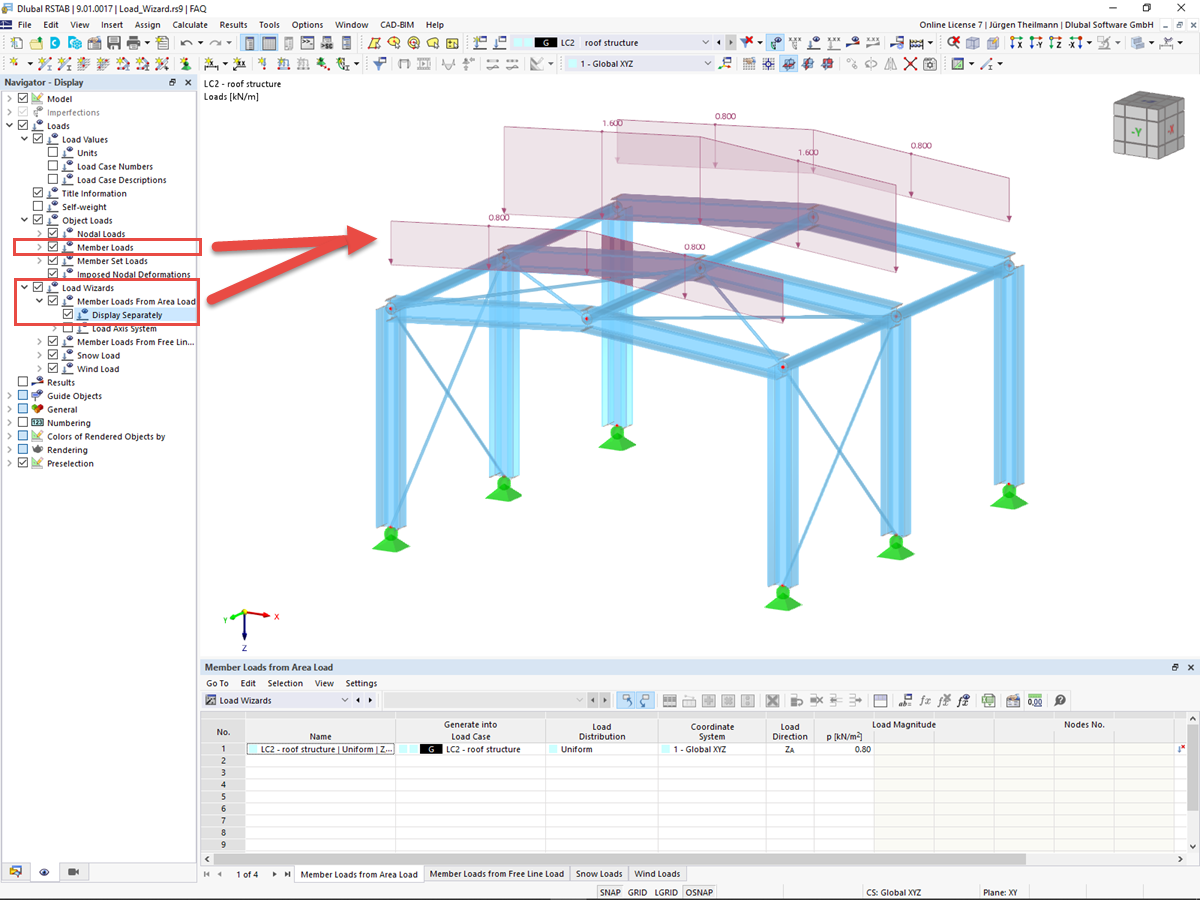Open the table Go To menu
This screenshot has height=900, width=1200.
pyautogui.click(x=217, y=684)
